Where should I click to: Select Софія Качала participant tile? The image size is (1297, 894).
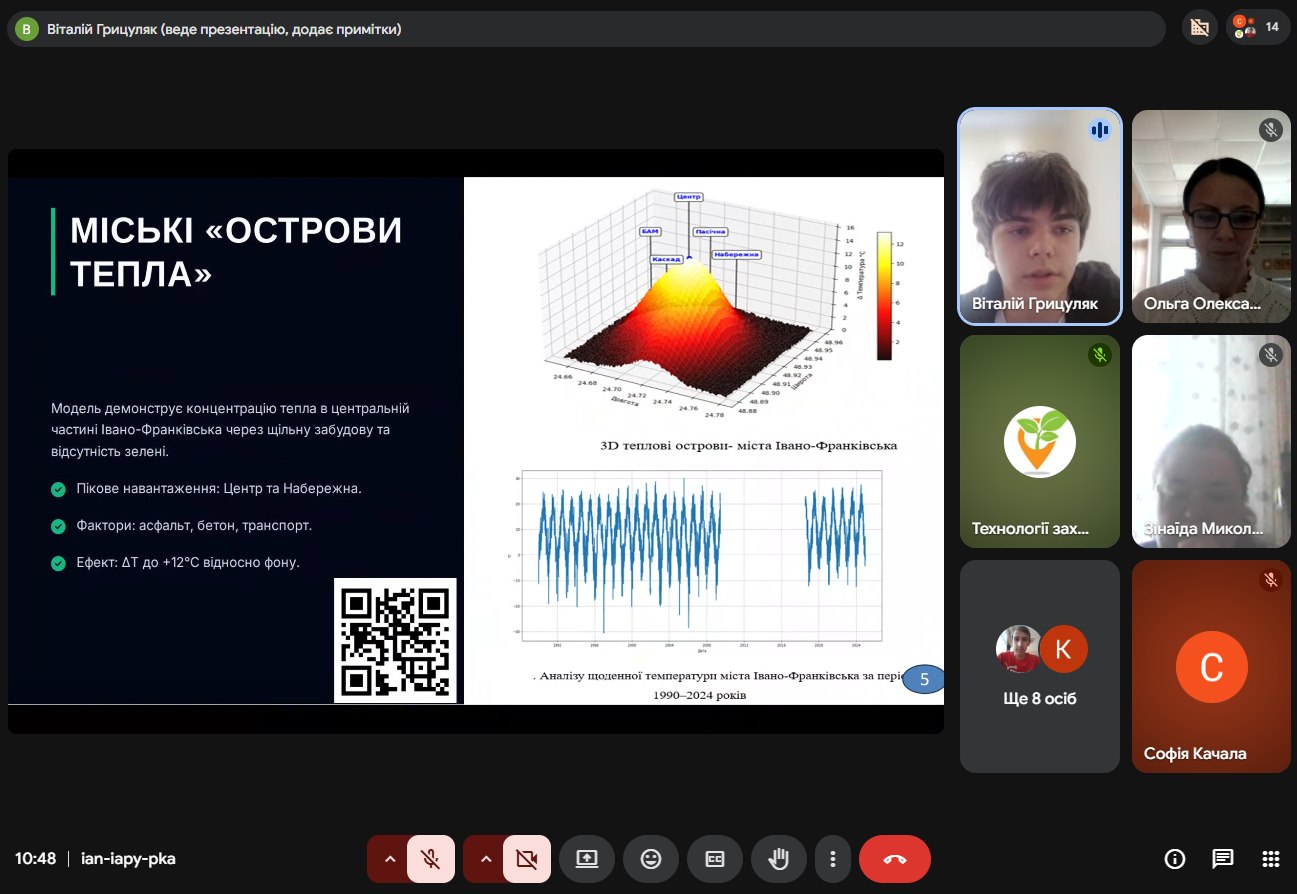(1211, 666)
